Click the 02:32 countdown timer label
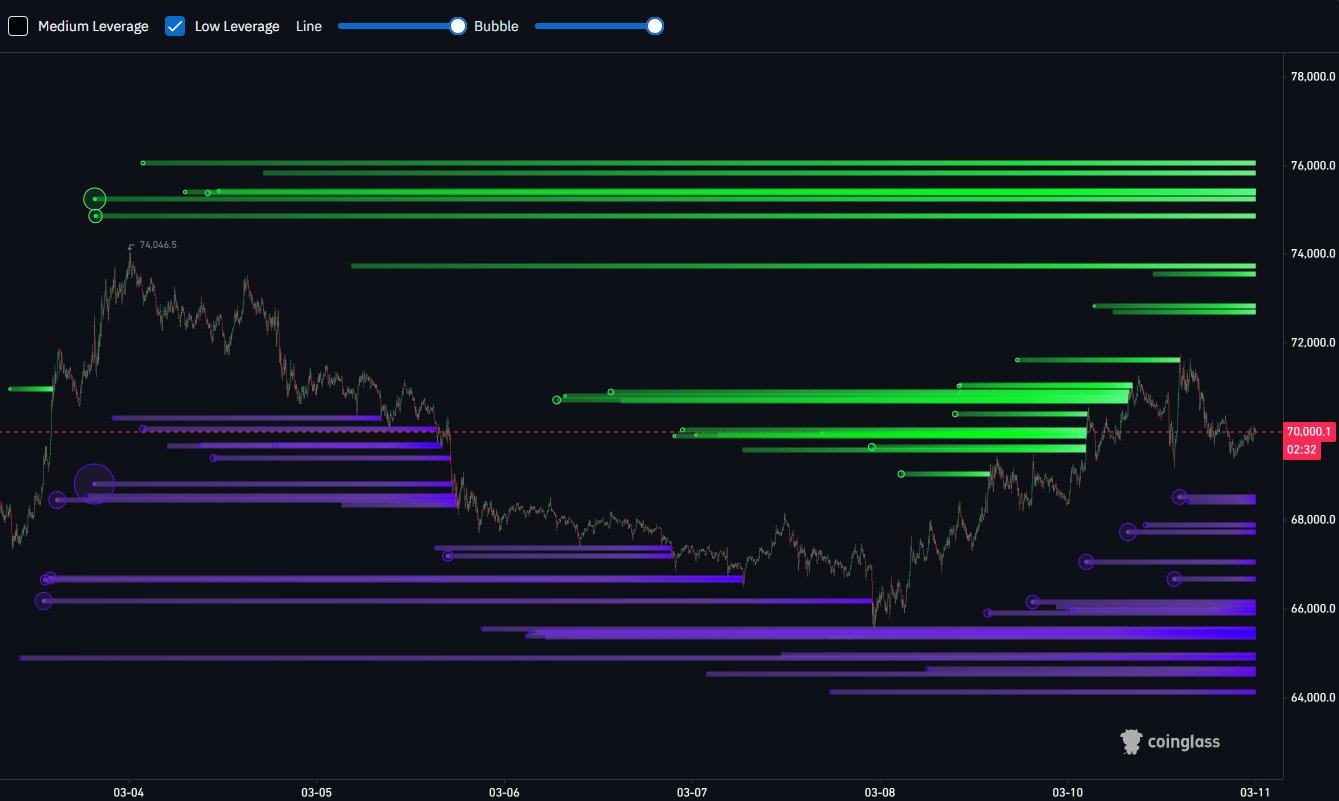 pyautogui.click(x=1301, y=450)
